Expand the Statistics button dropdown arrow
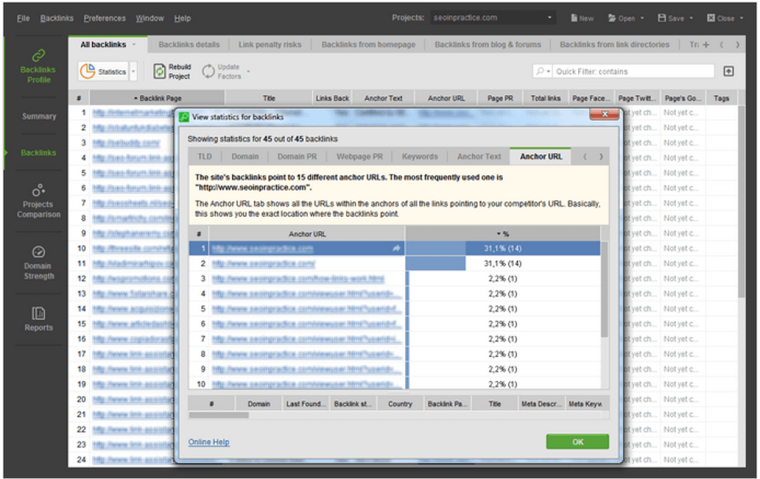 133,72
